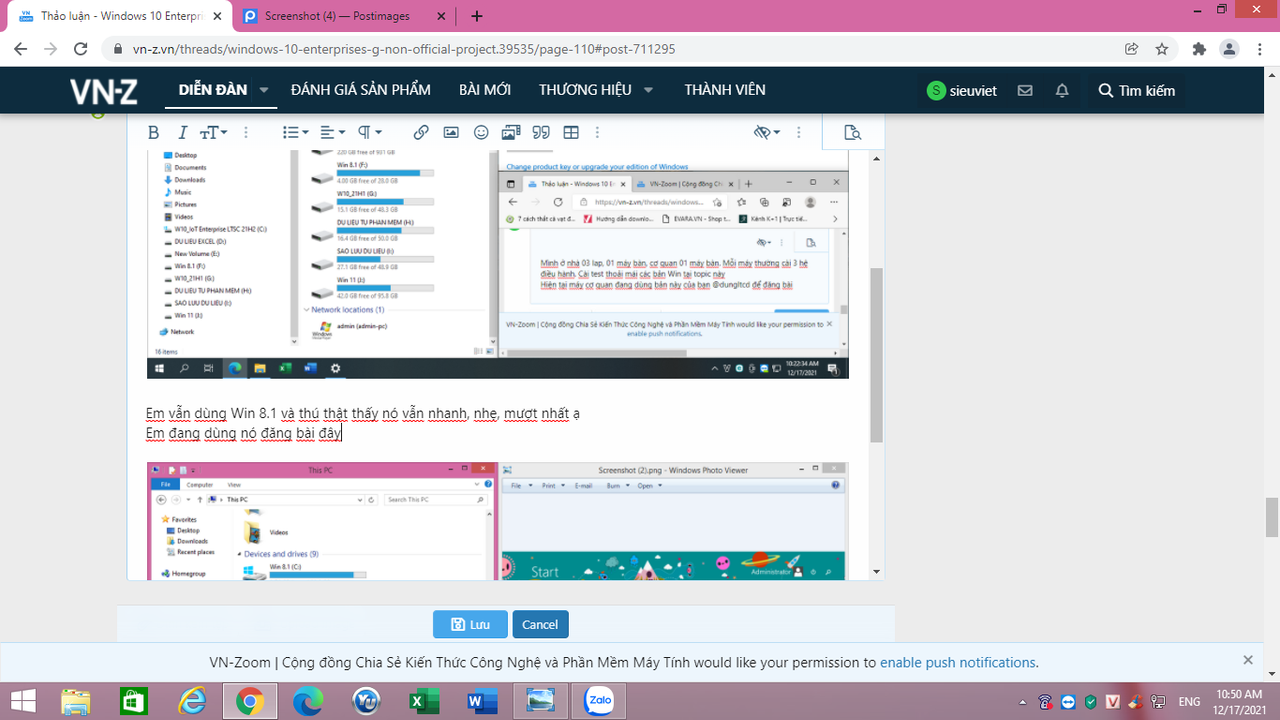Open the BÀI MỚI menu item
The height and width of the screenshot is (720, 1280).
click(x=487, y=89)
